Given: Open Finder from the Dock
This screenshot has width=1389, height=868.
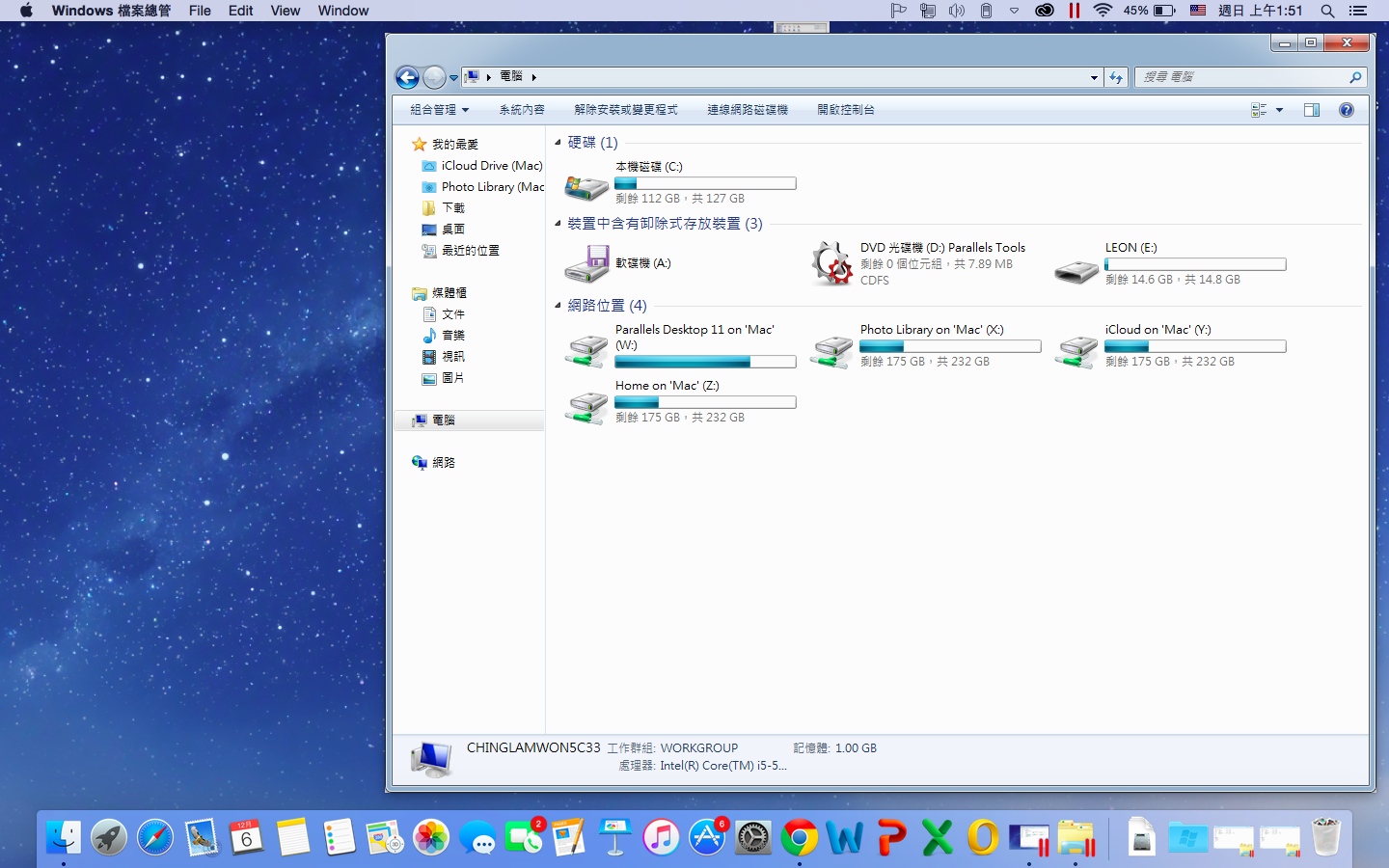Looking at the screenshot, I should [x=64, y=837].
